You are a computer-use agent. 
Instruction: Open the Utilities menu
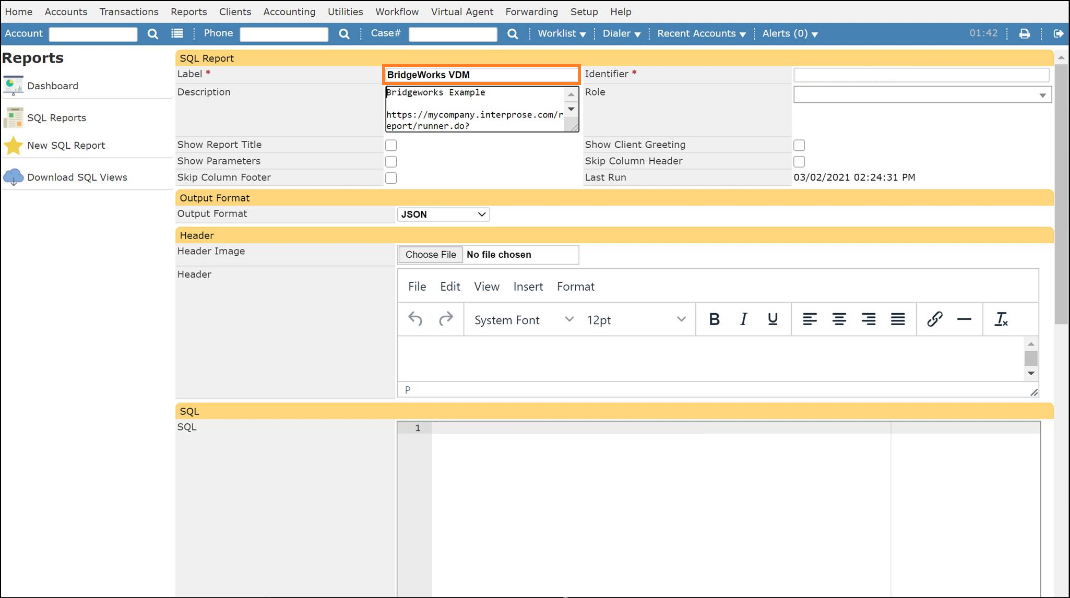[345, 12]
